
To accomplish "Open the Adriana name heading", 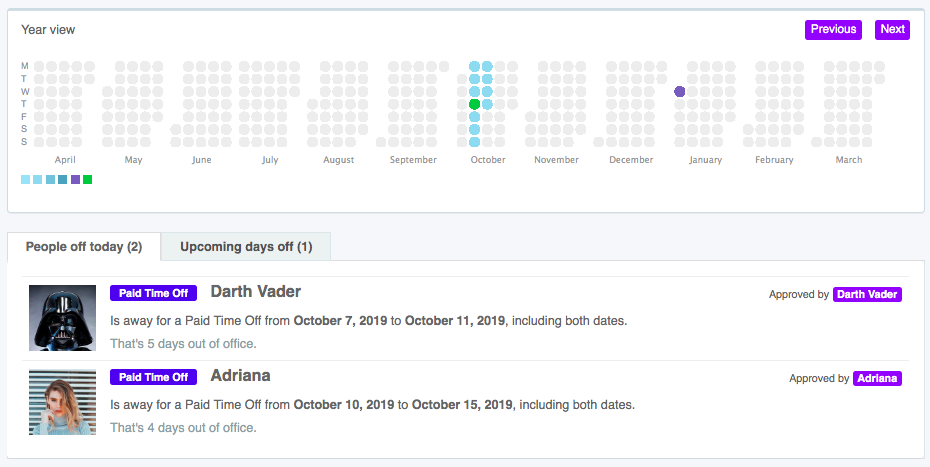I will (x=240, y=376).
